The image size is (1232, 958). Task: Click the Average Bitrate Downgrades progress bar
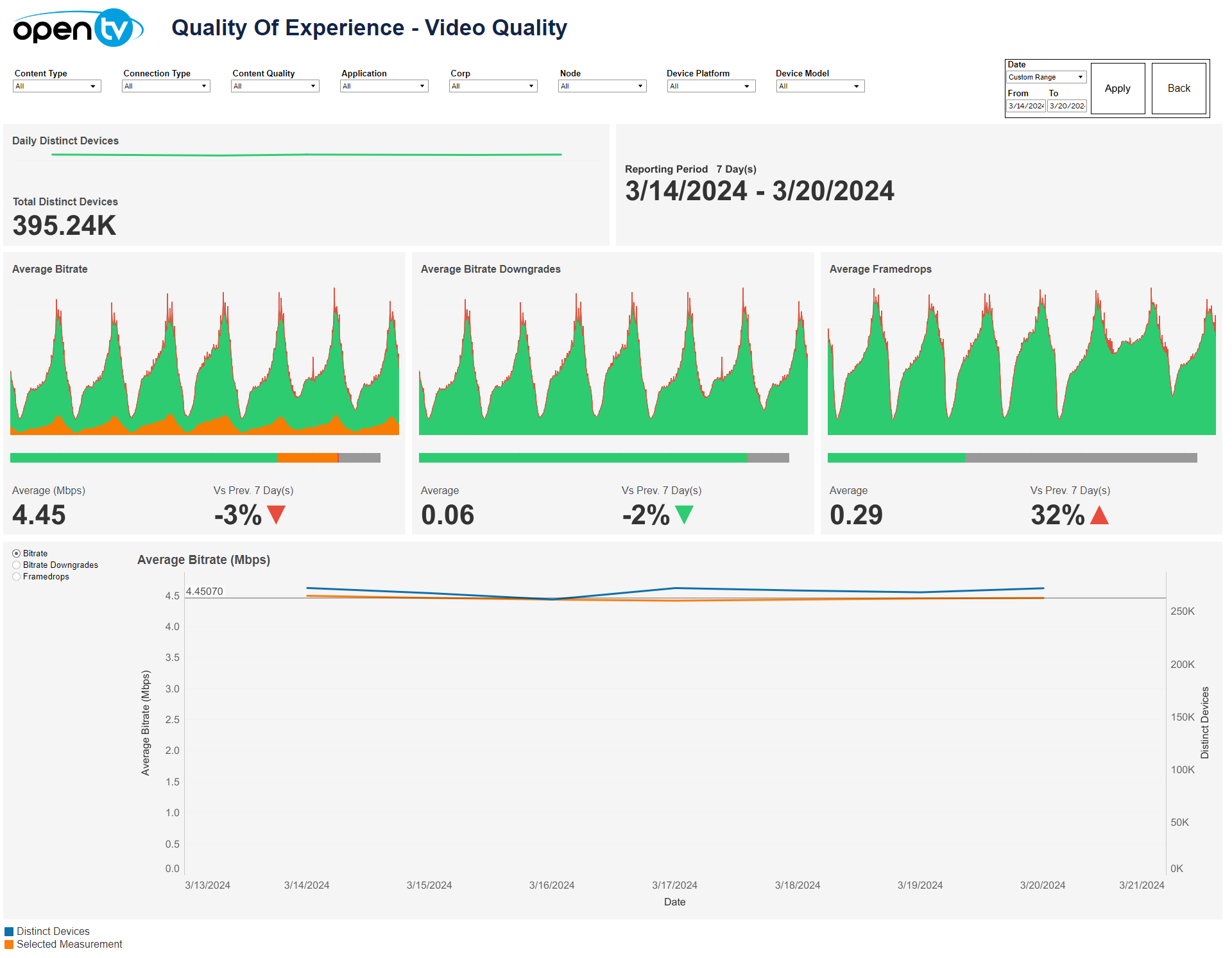tap(604, 458)
